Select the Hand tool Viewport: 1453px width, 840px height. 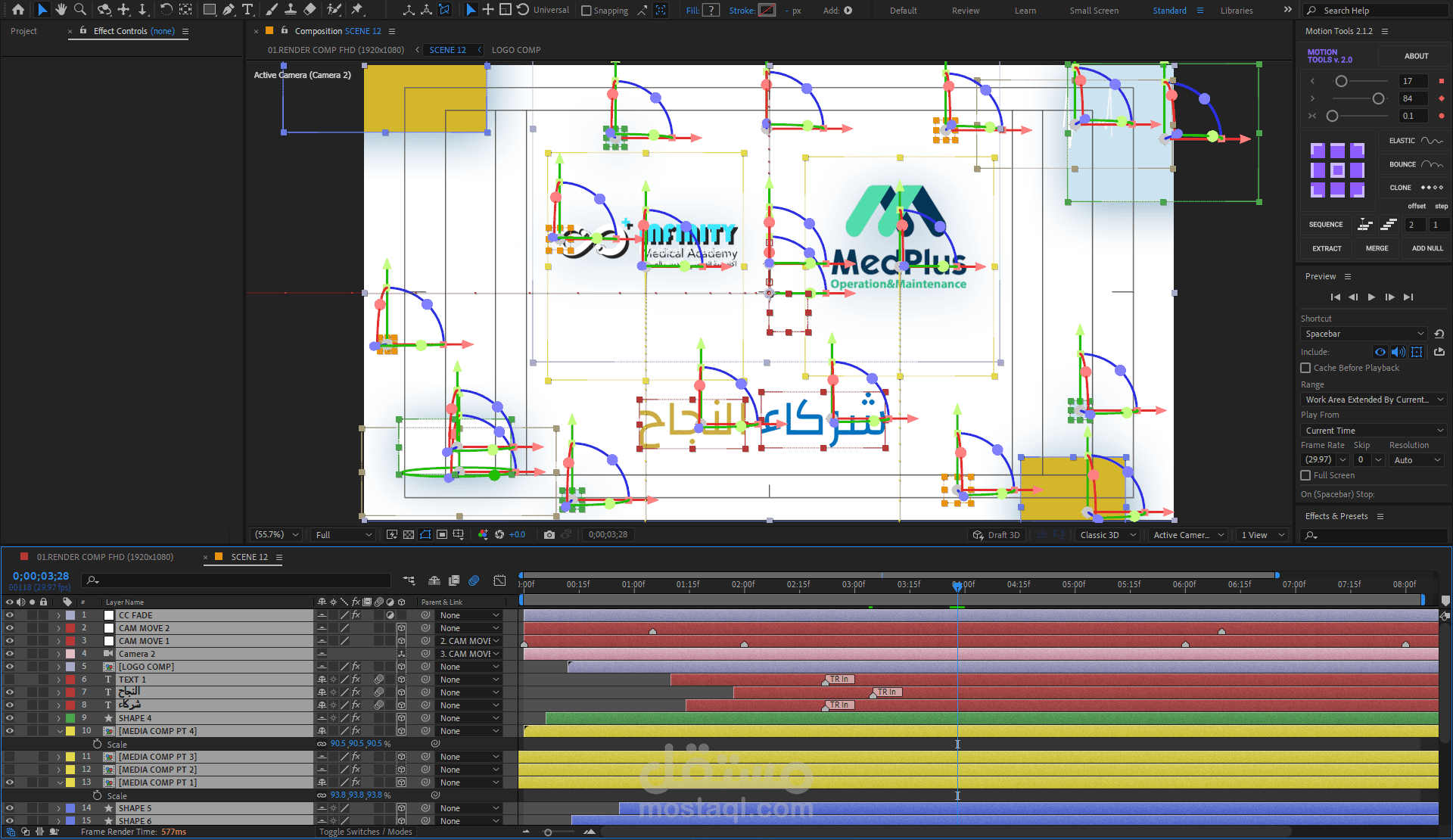click(61, 10)
